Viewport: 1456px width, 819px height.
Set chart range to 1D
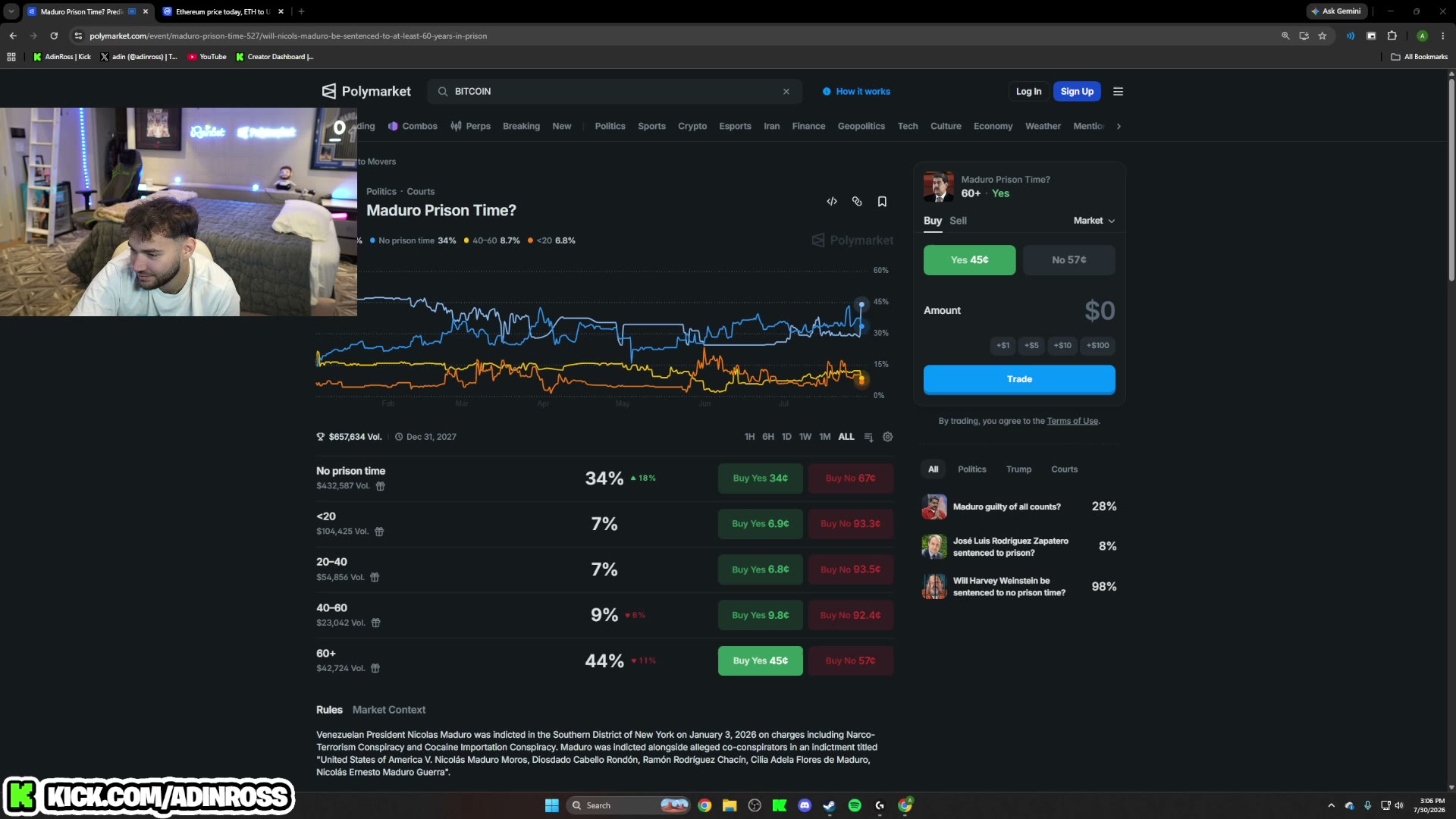(786, 437)
